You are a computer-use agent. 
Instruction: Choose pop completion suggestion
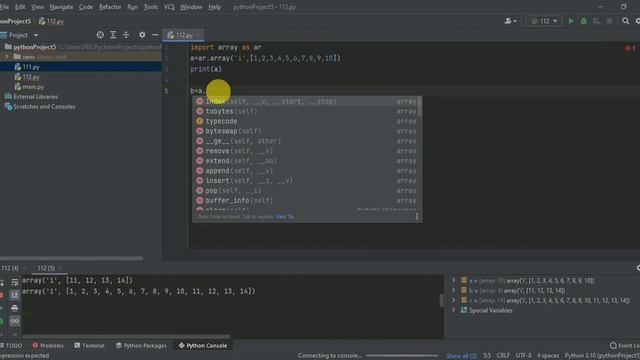(304, 191)
